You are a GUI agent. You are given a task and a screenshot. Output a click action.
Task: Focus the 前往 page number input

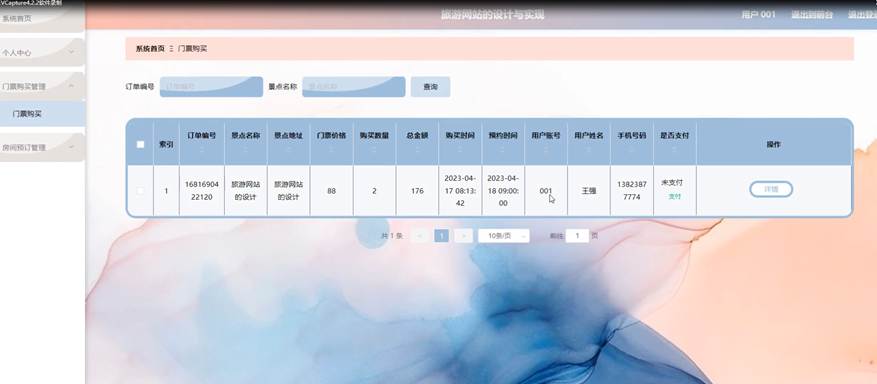tap(577, 236)
